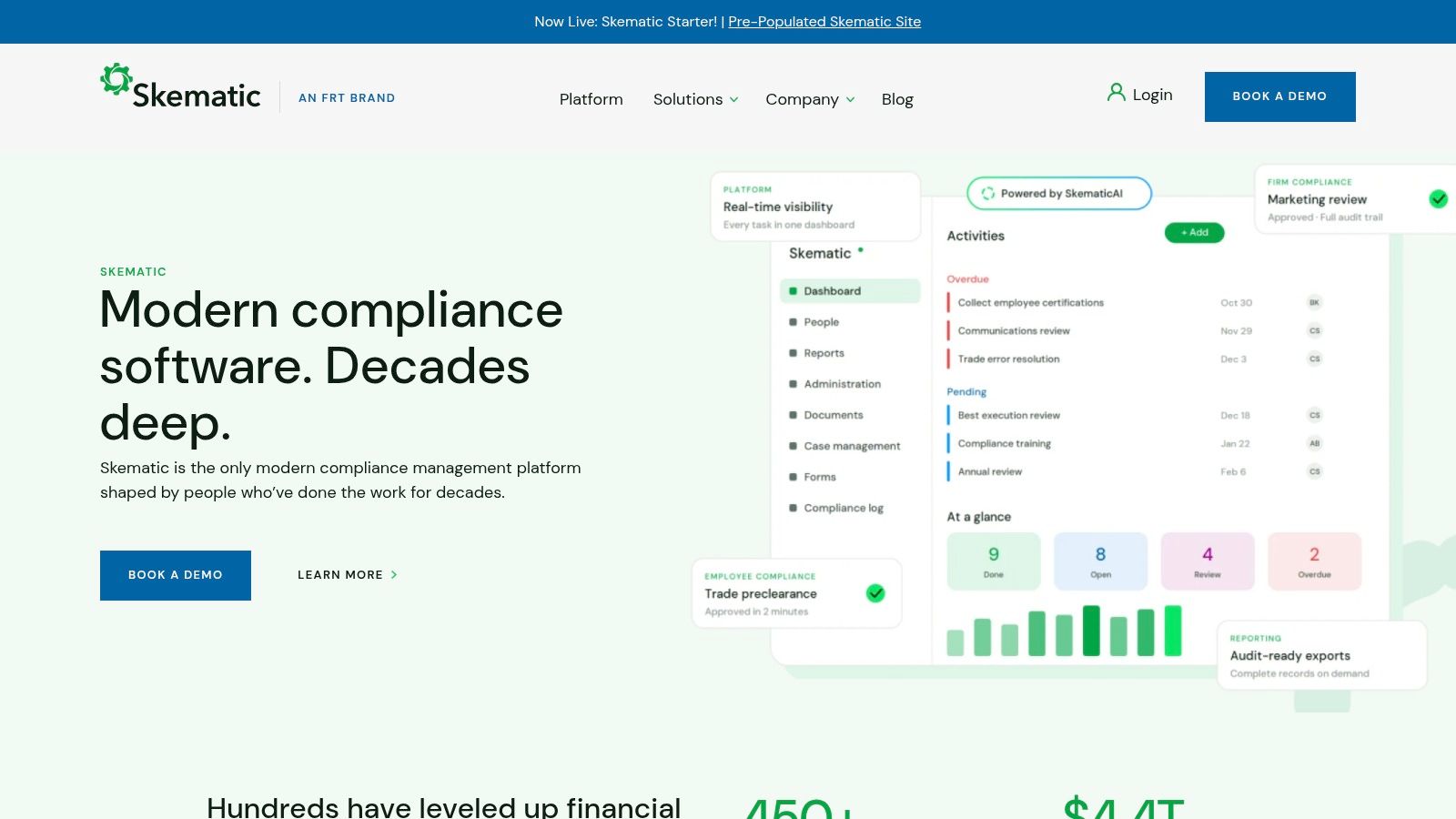Viewport: 1456px width, 819px height.
Task: Open the Platform menu item
Action: tap(591, 99)
